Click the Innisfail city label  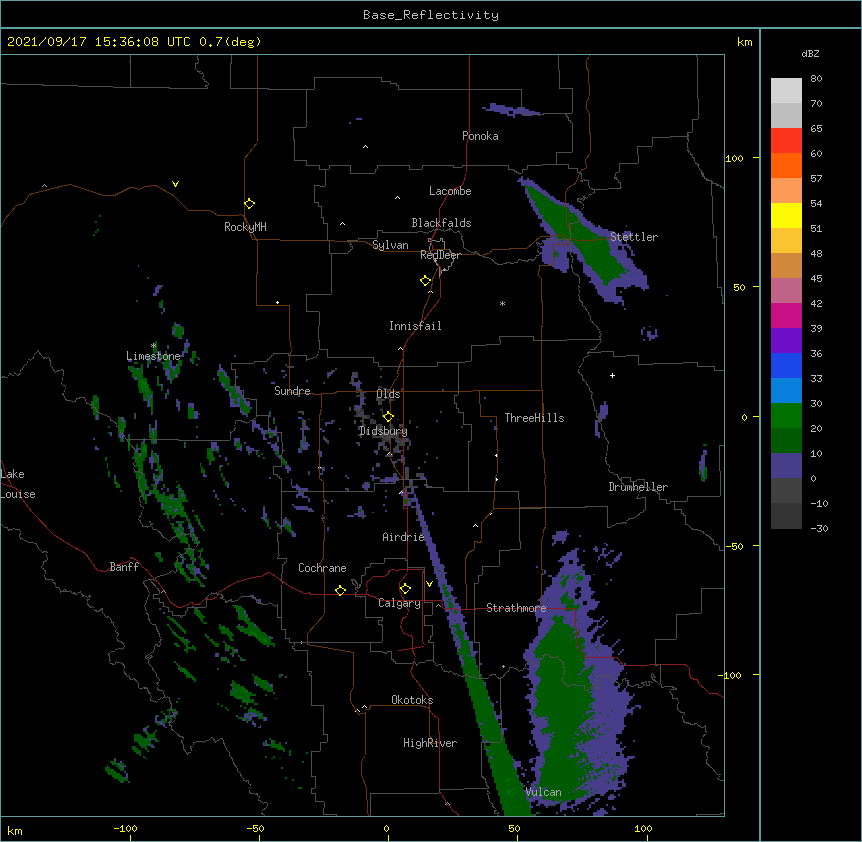415,326
